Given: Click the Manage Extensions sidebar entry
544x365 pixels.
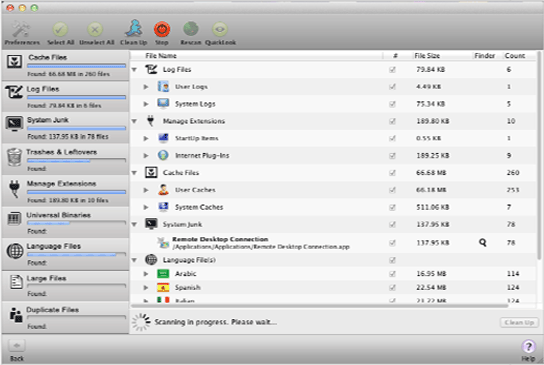Looking at the screenshot, I should coord(66,191).
